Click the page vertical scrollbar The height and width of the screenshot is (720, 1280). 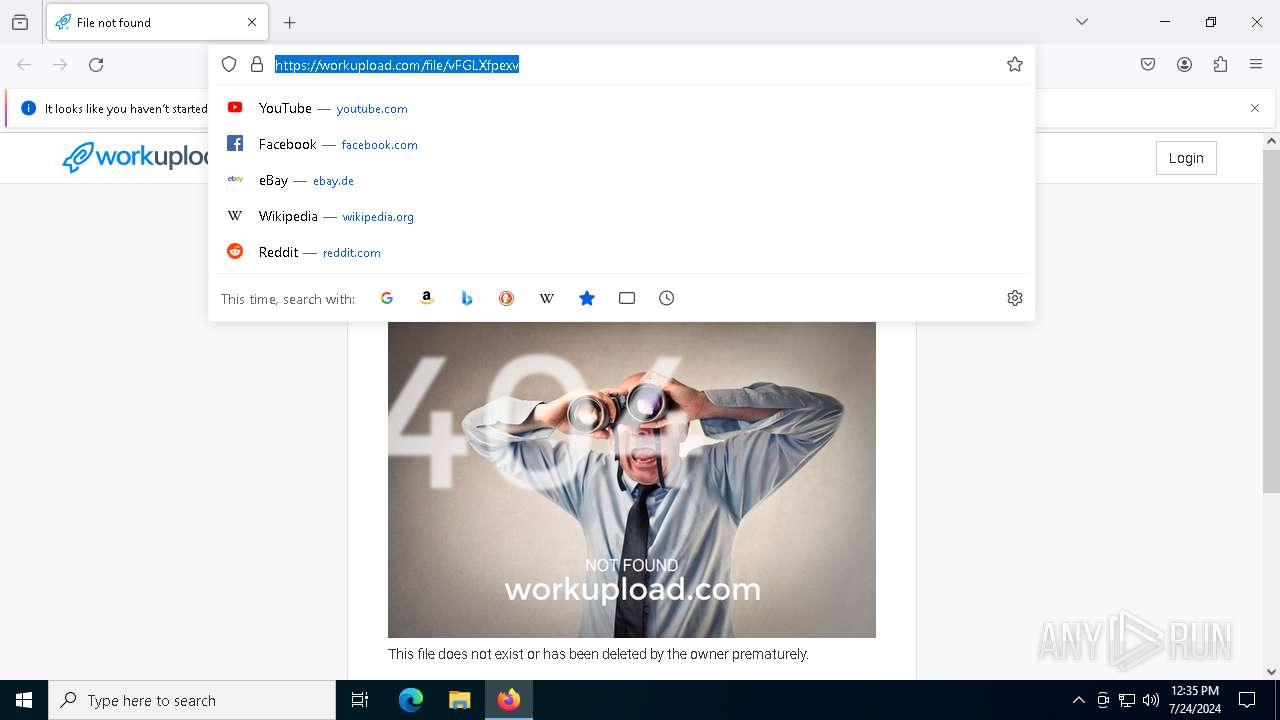click(1271, 320)
